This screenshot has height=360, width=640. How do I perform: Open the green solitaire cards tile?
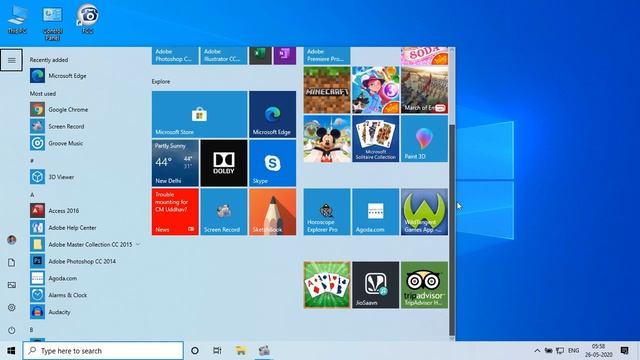[327, 285]
